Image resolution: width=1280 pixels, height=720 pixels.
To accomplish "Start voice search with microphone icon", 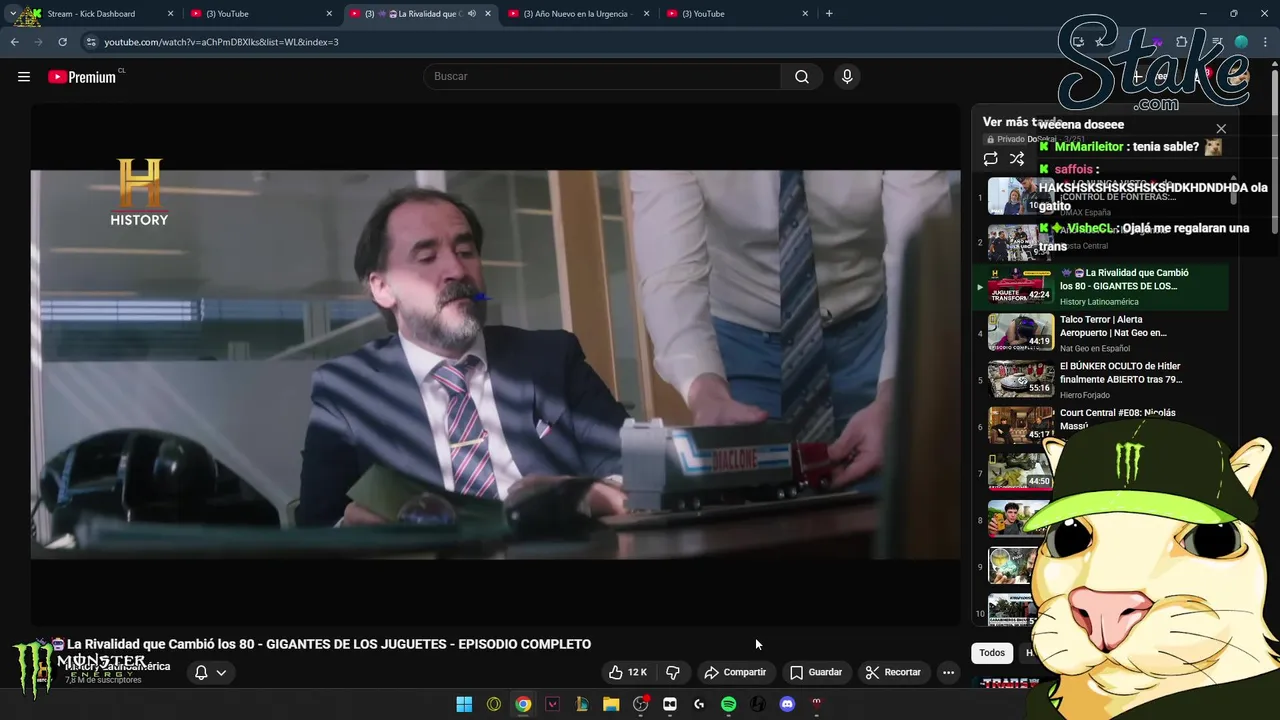I will tap(847, 77).
